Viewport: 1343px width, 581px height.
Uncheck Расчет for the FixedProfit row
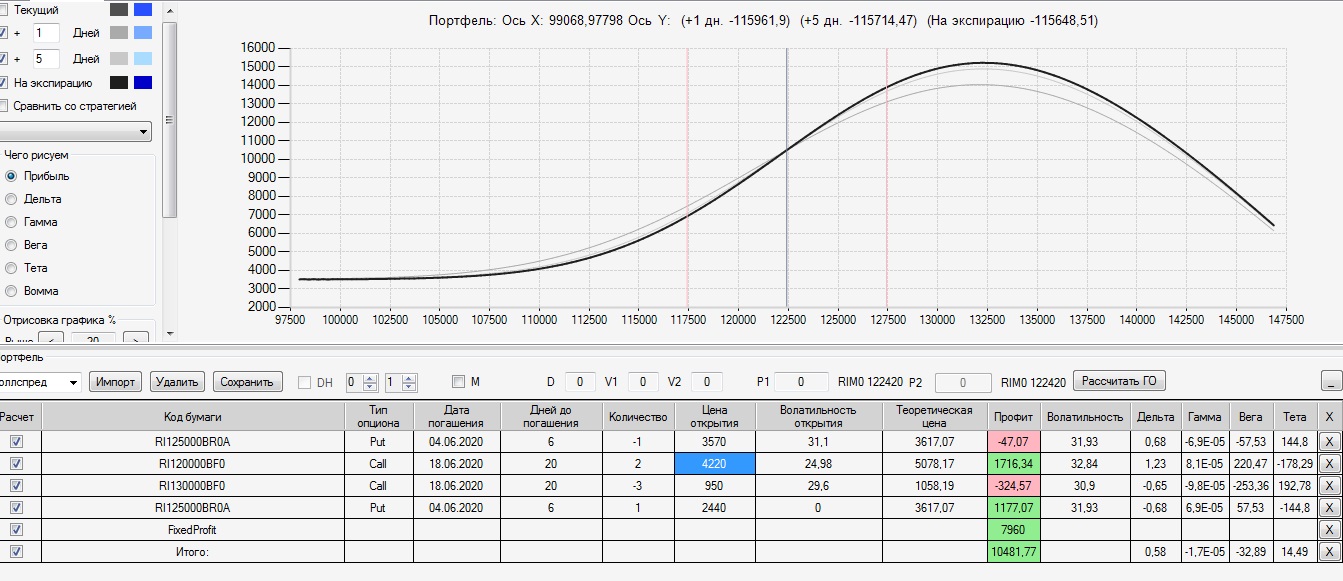[x=16, y=530]
